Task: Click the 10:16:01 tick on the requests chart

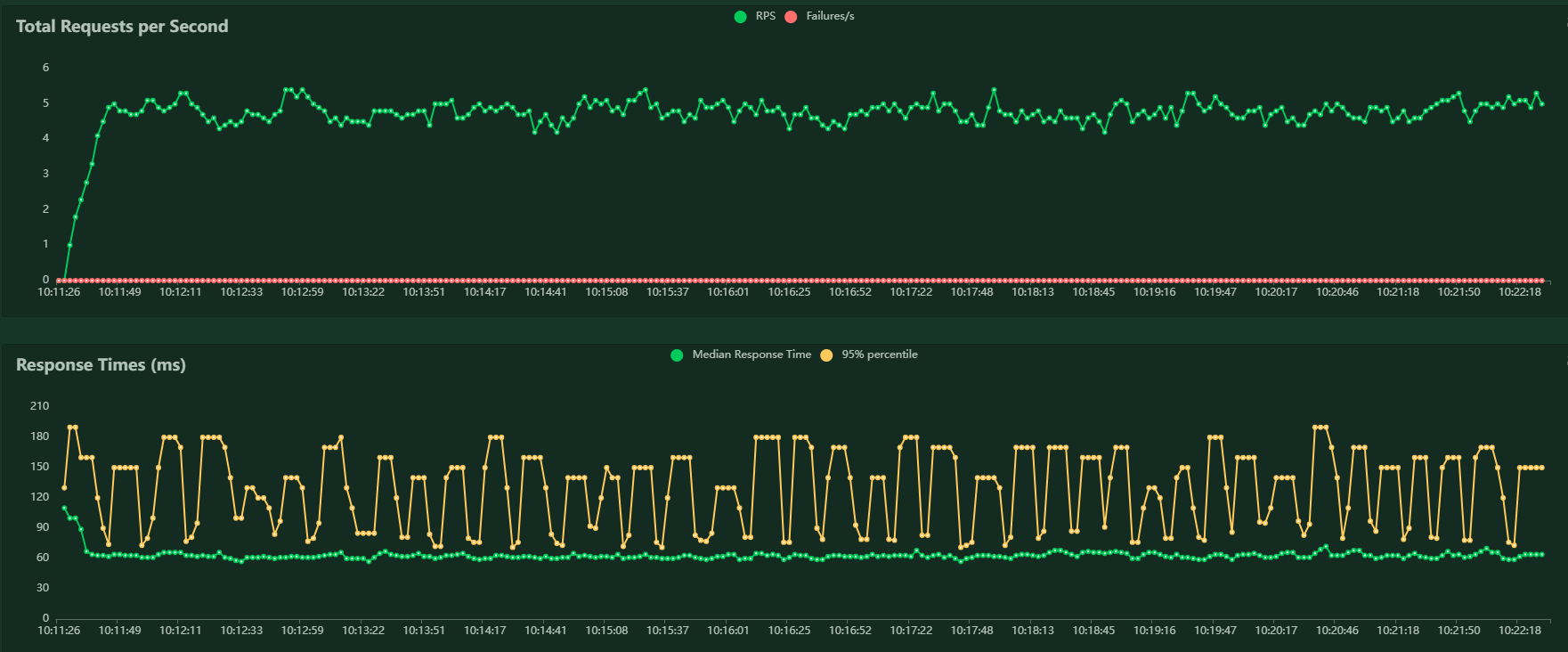Action: tap(728, 292)
